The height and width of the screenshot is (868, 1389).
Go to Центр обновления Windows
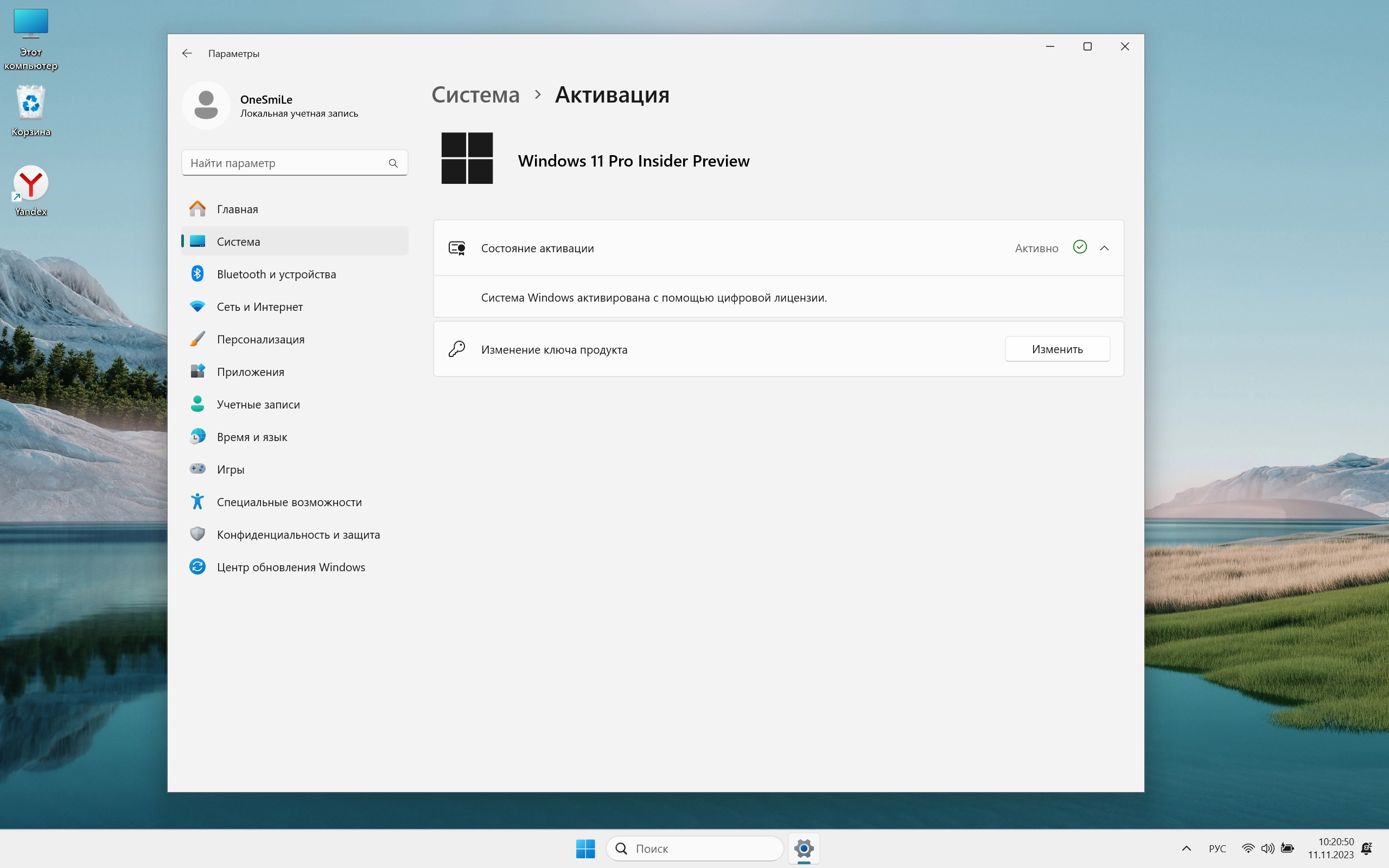(x=290, y=567)
